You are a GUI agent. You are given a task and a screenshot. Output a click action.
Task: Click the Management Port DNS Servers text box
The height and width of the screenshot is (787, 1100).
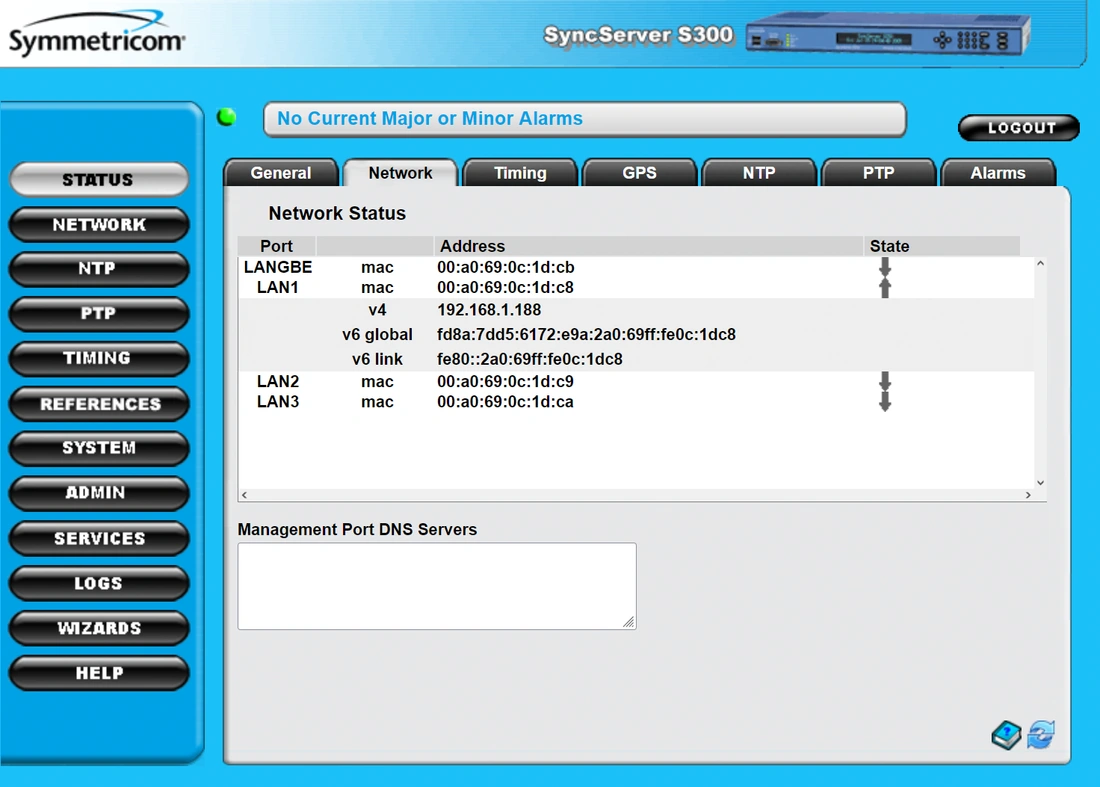(436, 586)
